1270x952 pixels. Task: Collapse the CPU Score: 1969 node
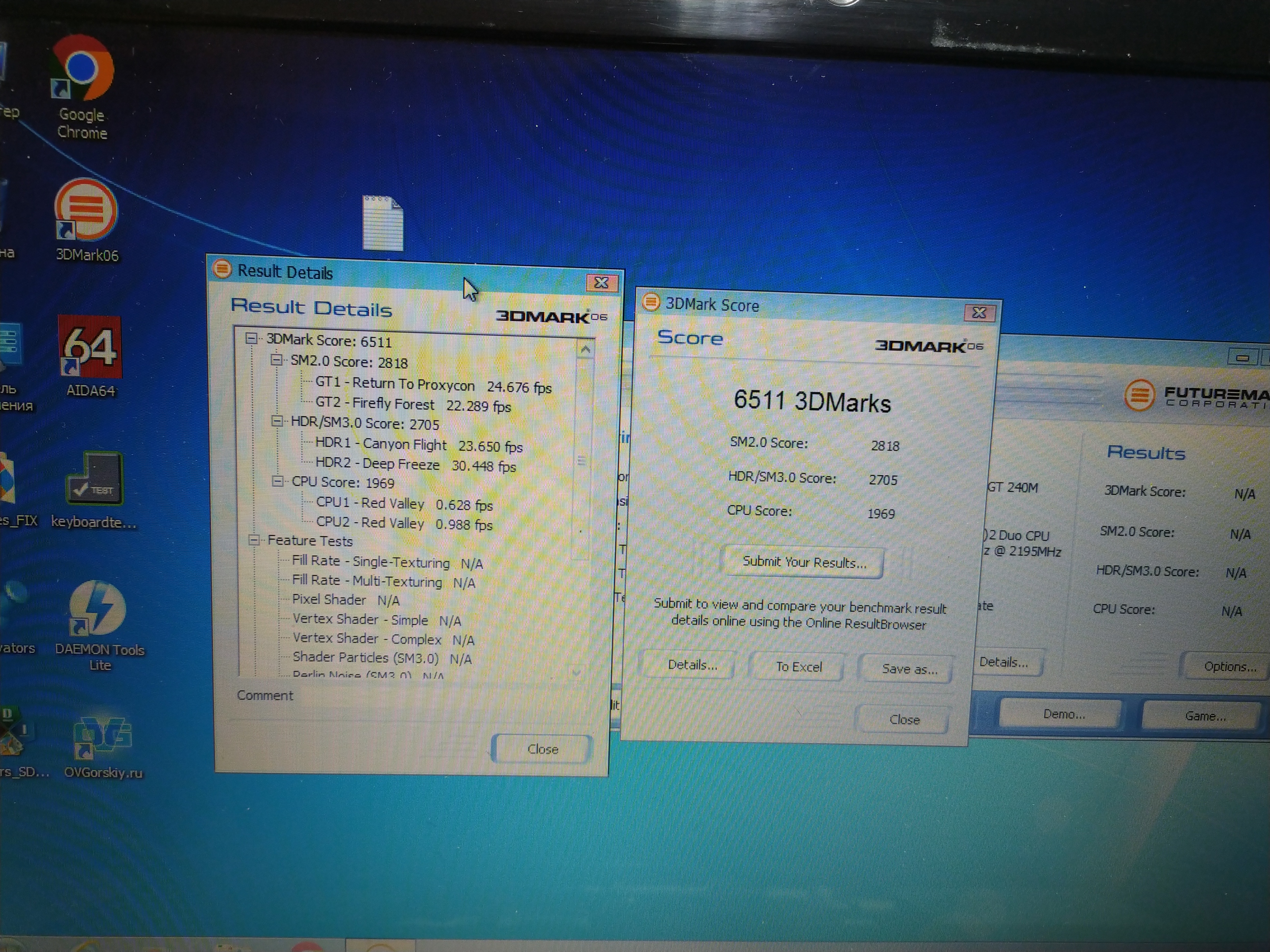(x=277, y=481)
